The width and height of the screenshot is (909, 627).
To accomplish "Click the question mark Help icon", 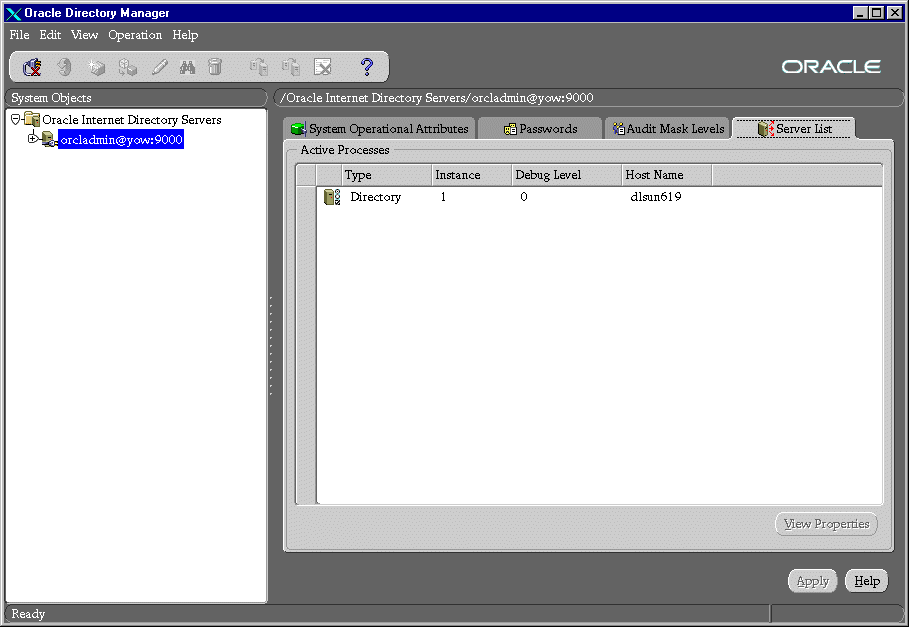I will coord(366,67).
